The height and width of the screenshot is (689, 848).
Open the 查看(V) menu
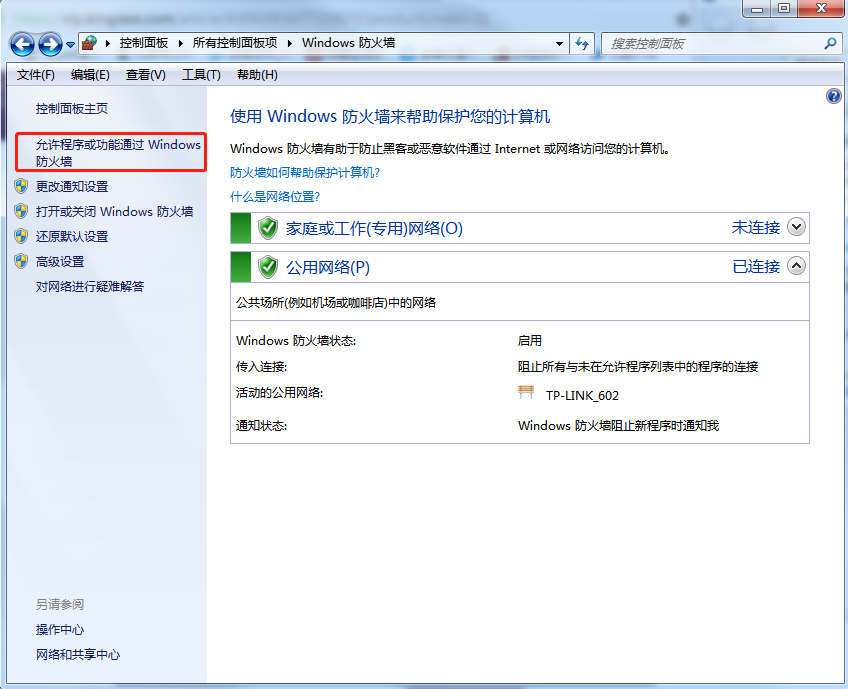point(145,75)
